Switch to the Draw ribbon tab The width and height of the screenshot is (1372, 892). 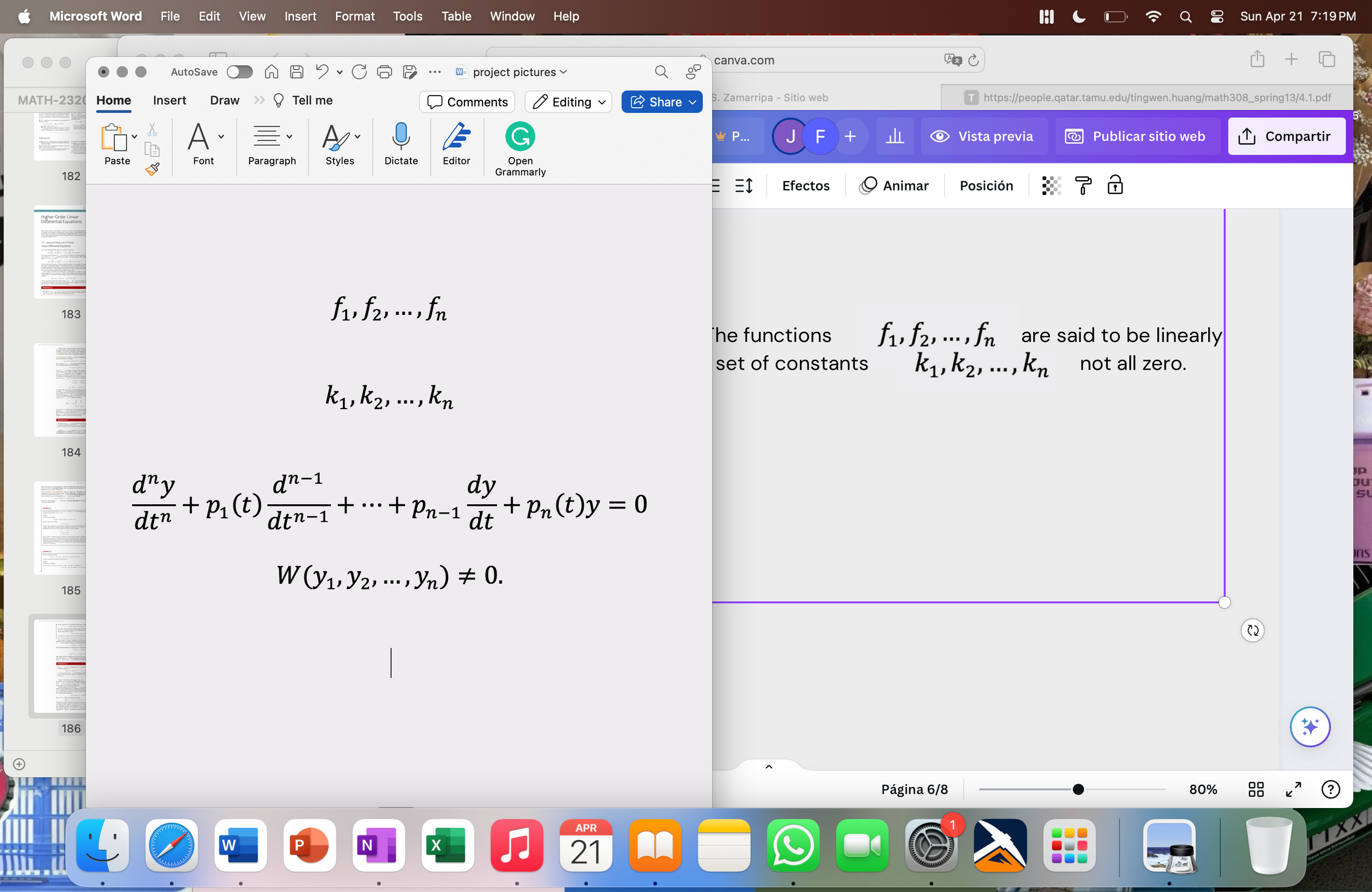225,100
